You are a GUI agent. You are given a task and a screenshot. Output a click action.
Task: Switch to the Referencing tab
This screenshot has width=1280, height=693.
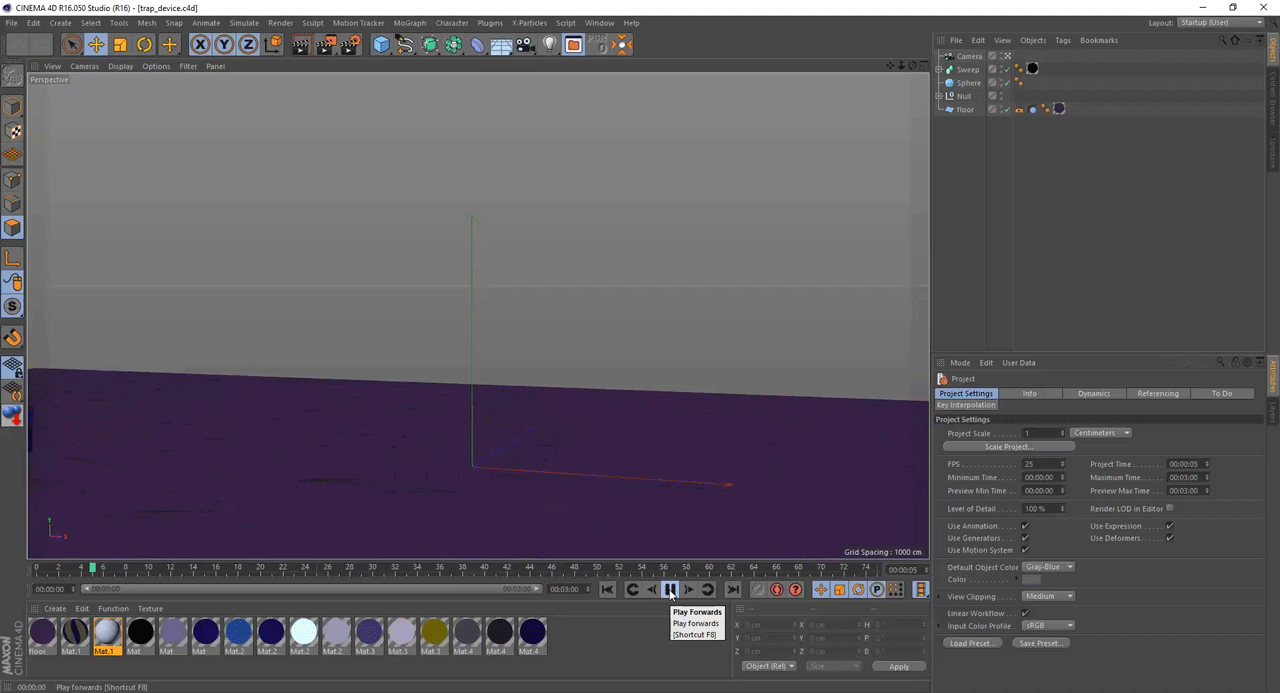click(1158, 393)
